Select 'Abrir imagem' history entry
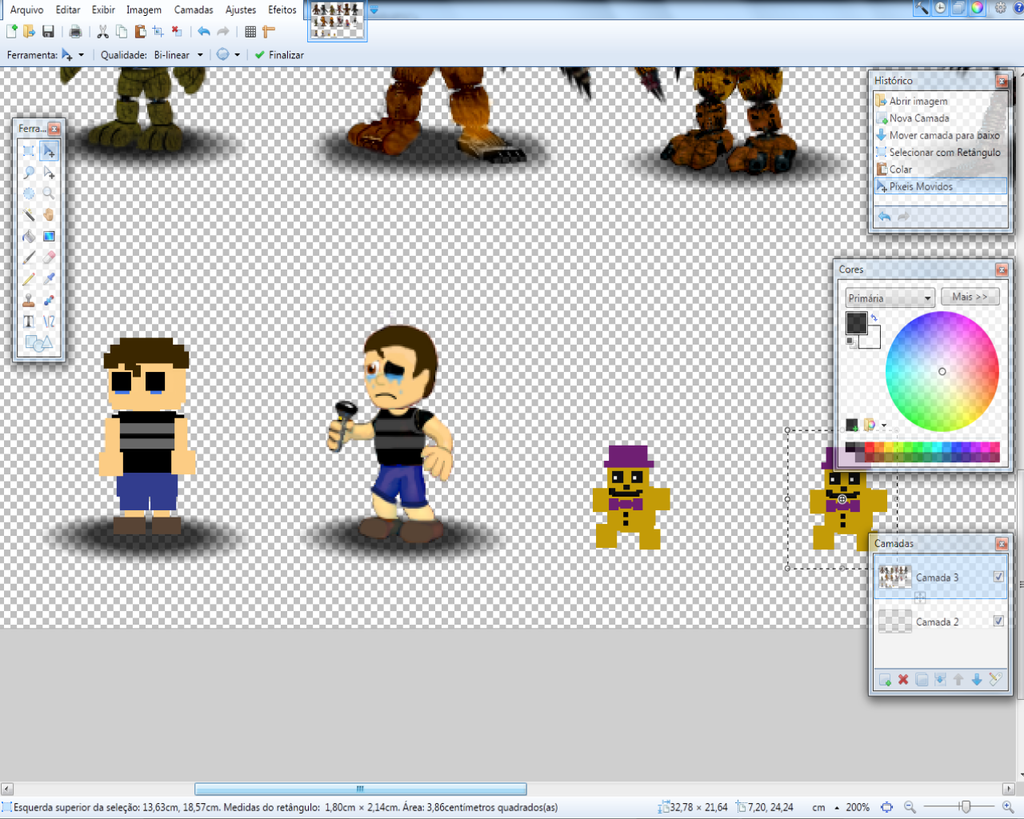 click(x=940, y=101)
